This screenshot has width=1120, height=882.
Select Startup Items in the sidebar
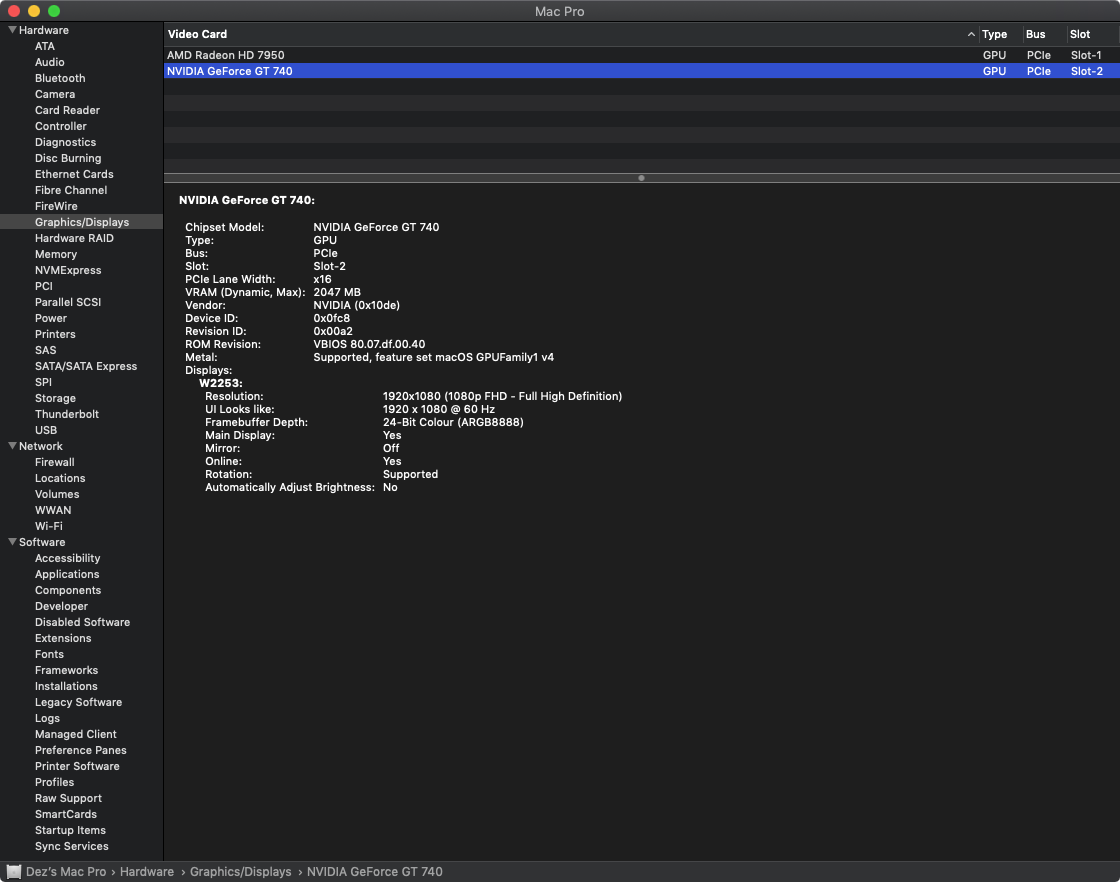(x=70, y=830)
